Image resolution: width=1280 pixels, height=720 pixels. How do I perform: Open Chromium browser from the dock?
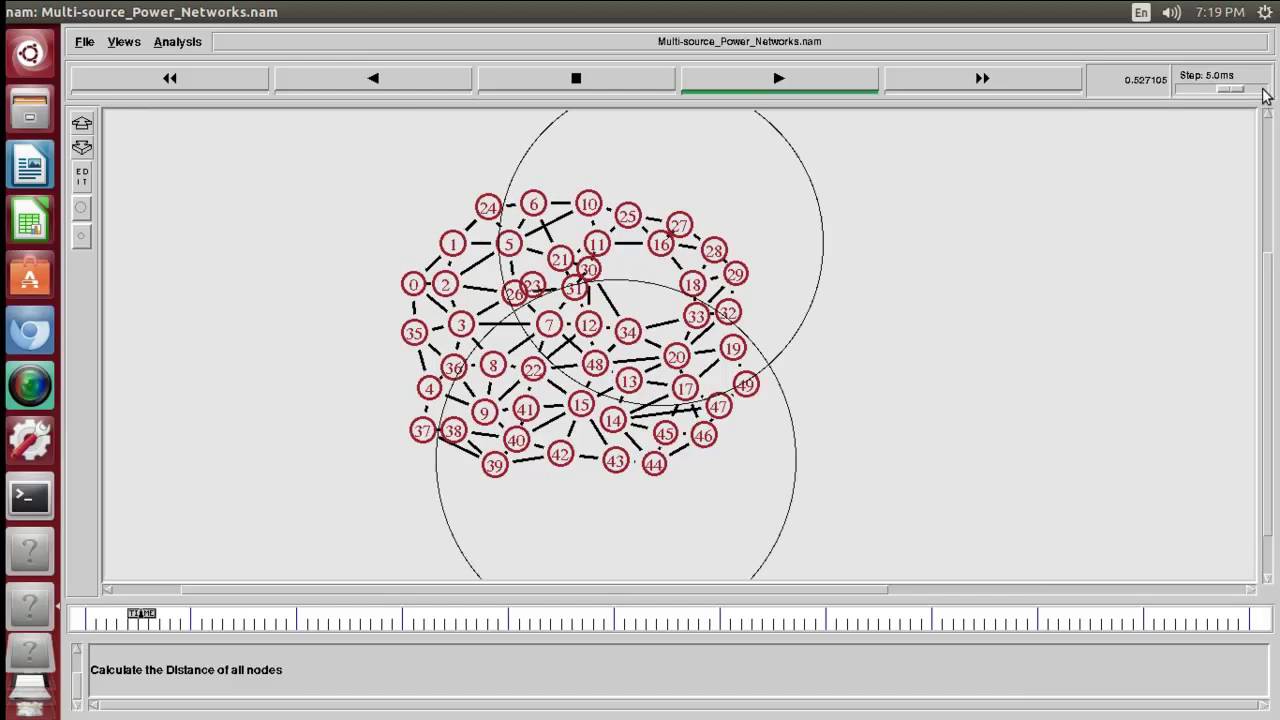tap(30, 330)
